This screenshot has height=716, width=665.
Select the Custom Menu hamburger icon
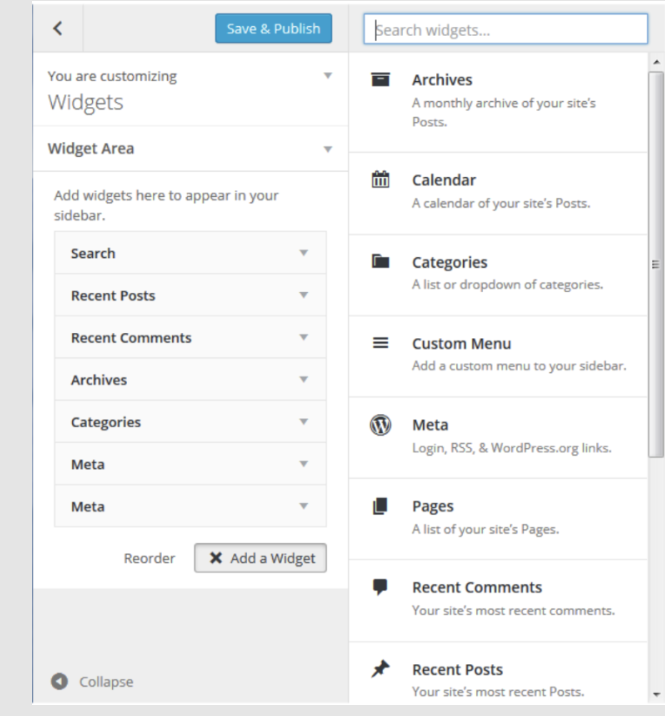click(380, 342)
